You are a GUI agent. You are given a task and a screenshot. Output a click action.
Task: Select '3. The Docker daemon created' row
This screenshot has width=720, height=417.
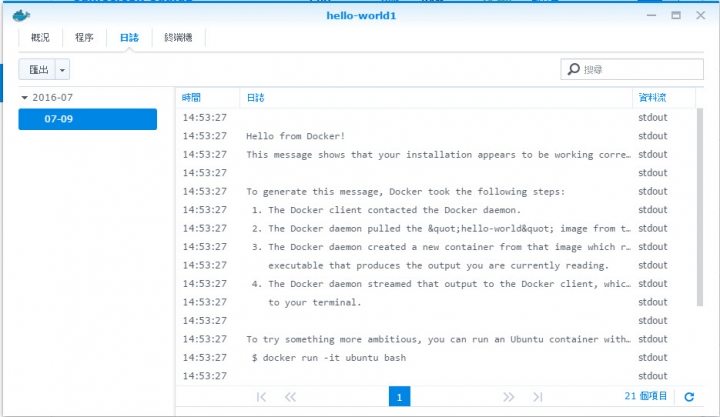pos(436,247)
